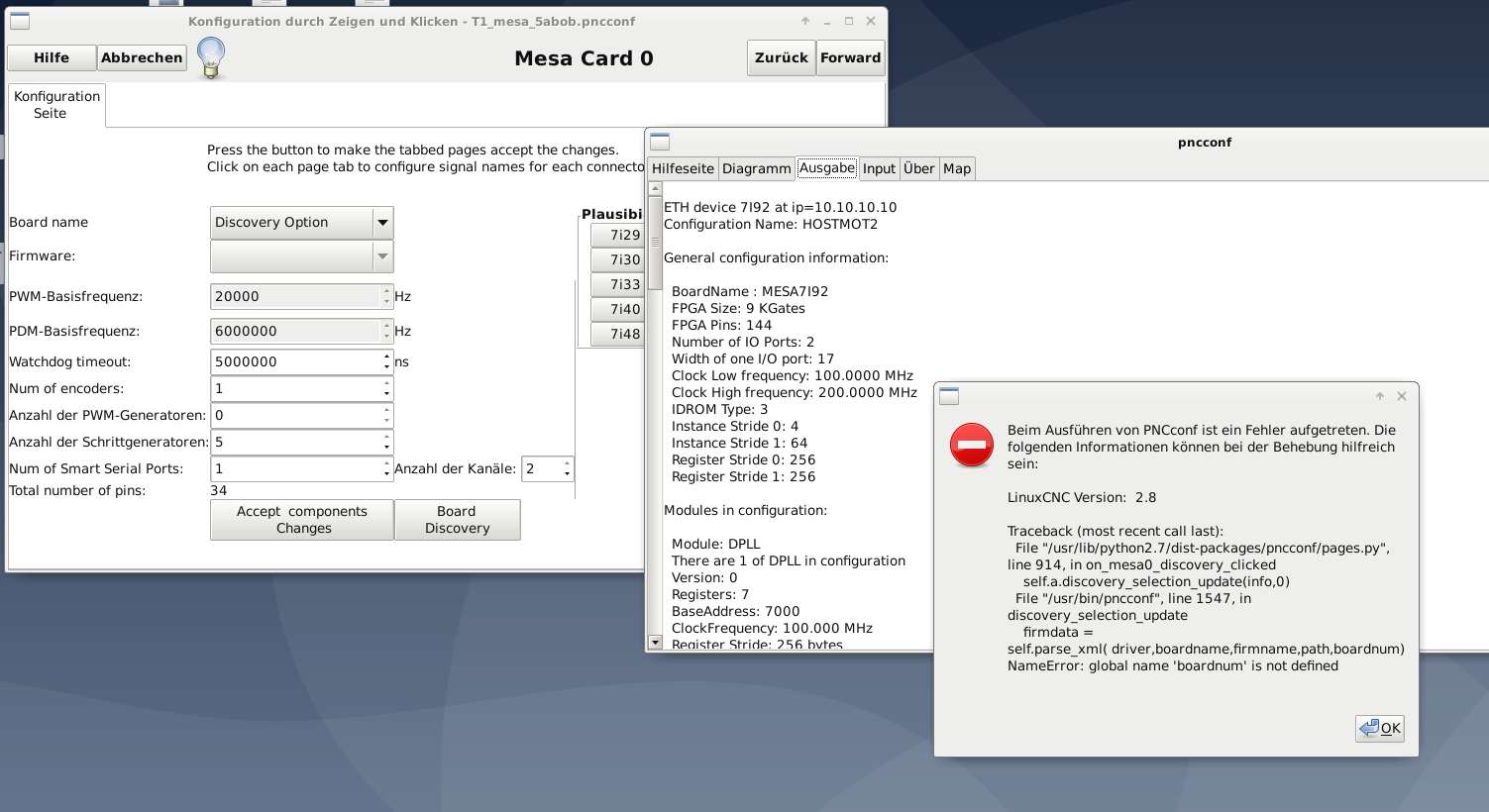Select the 7i30 daughter board button

pos(617,259)
